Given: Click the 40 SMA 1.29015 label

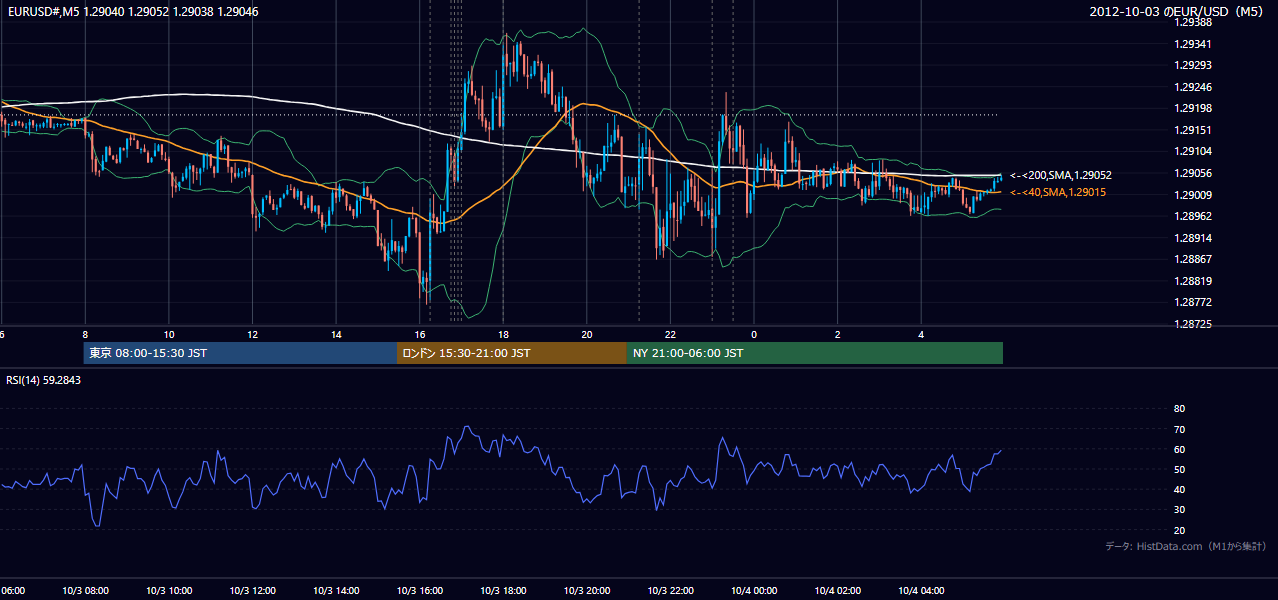Looking at the screenshot, I should pos(1058,192).
